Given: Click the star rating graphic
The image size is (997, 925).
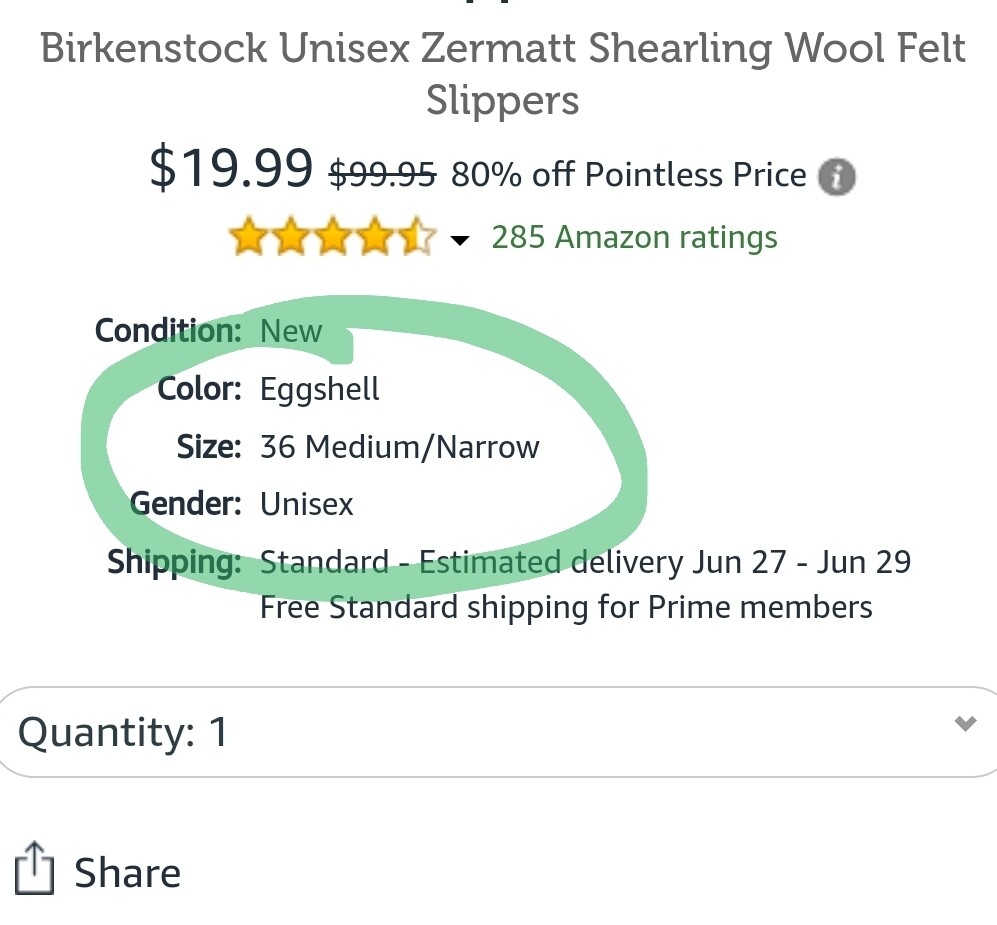Looking at the screenshot, I should pos(333,238).
